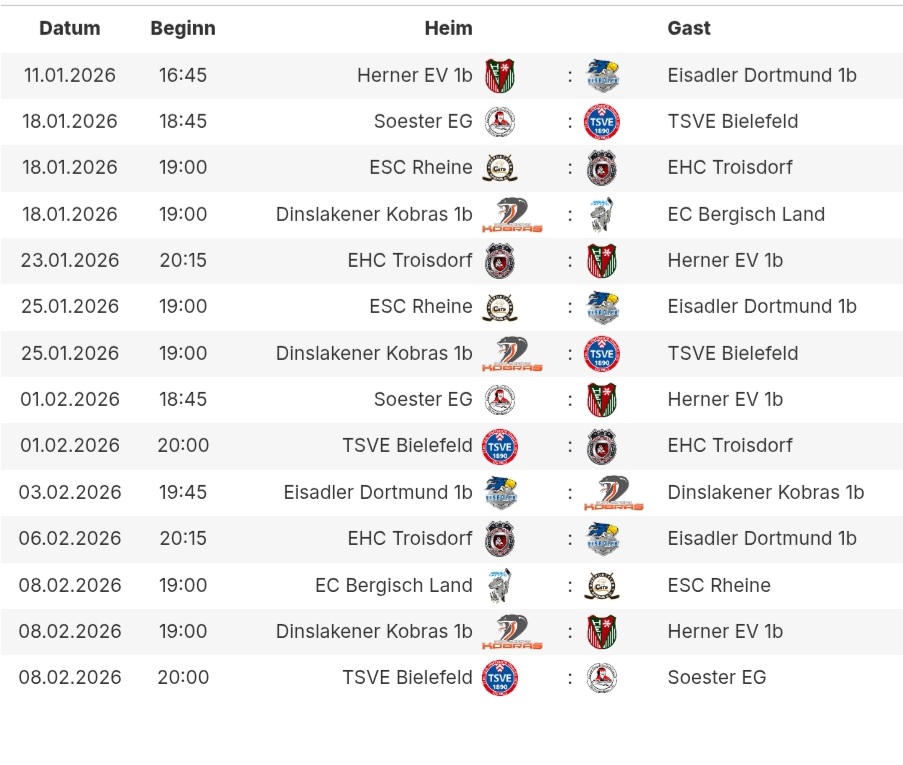This screenshot has height=765, width=903.
Task: Click Herner EV 1b home logo, 11.01.2026 match
Action: (x=499, y=75)
